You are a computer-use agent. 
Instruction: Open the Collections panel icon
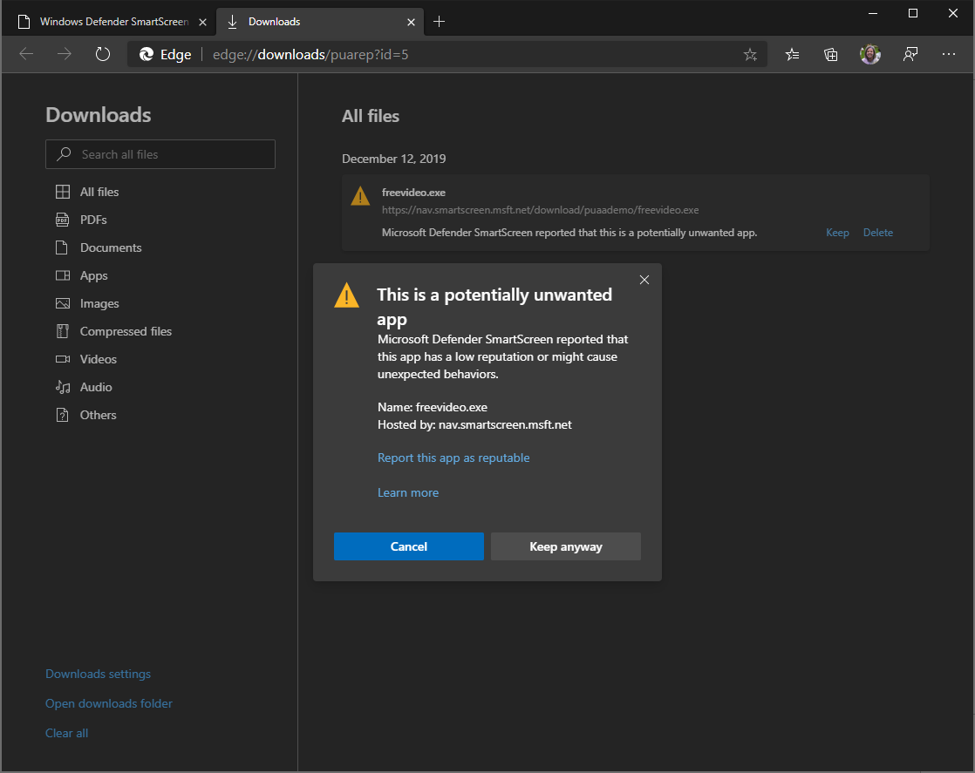830,54
